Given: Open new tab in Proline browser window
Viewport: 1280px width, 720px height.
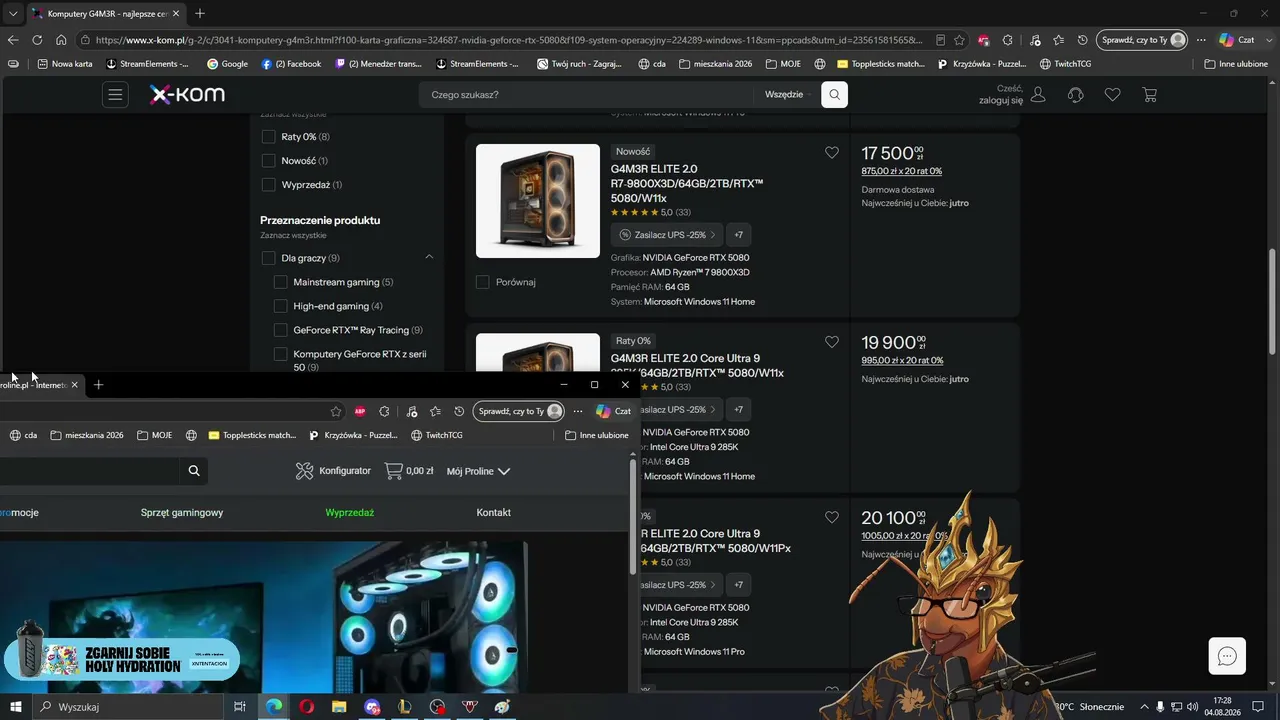Looking at the screenshot, I should point(98,385).
